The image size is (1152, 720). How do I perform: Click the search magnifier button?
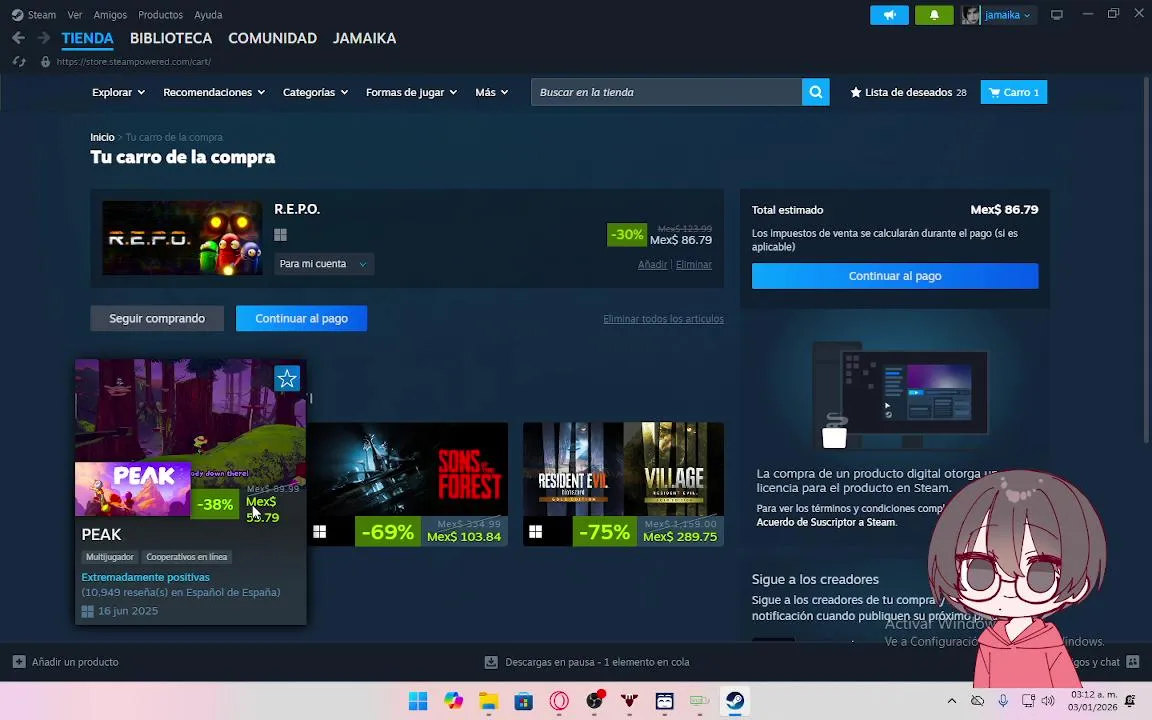pos(816,92)
